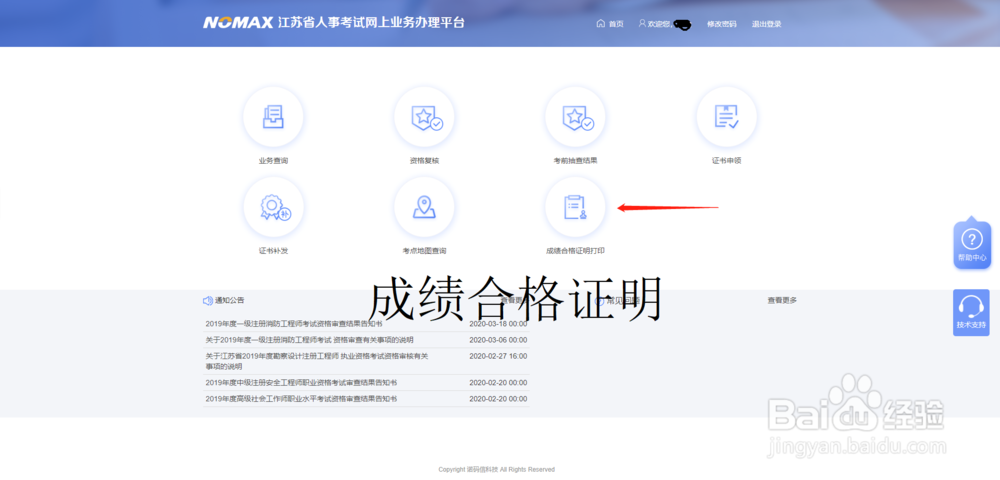Open notice 2019年度中级注册安全工程师职业资格考试审查结果告知书
The width and height of the screenshot is (1000, 480).
click(301, 382)
